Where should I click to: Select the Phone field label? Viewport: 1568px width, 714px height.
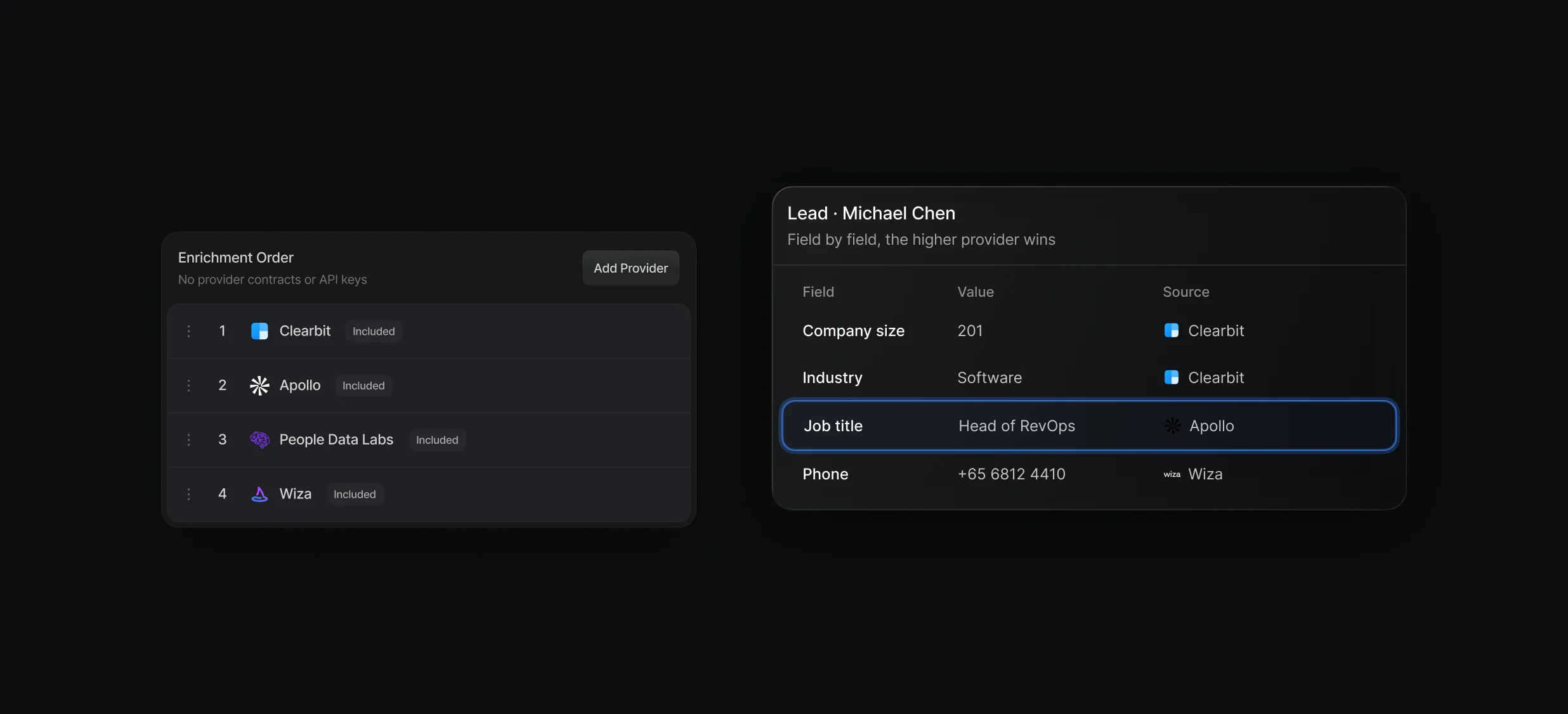point(825,474)
